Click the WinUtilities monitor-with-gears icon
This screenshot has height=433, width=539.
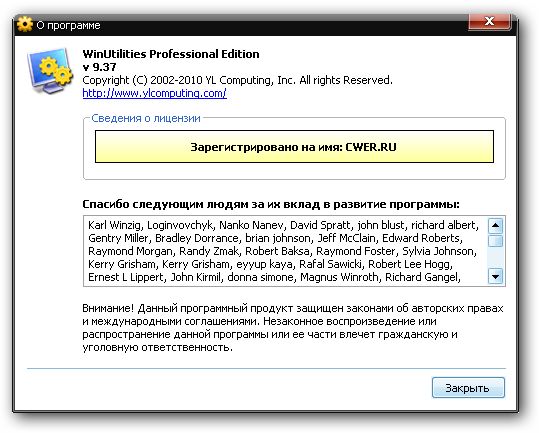click(x=50, y=71)
